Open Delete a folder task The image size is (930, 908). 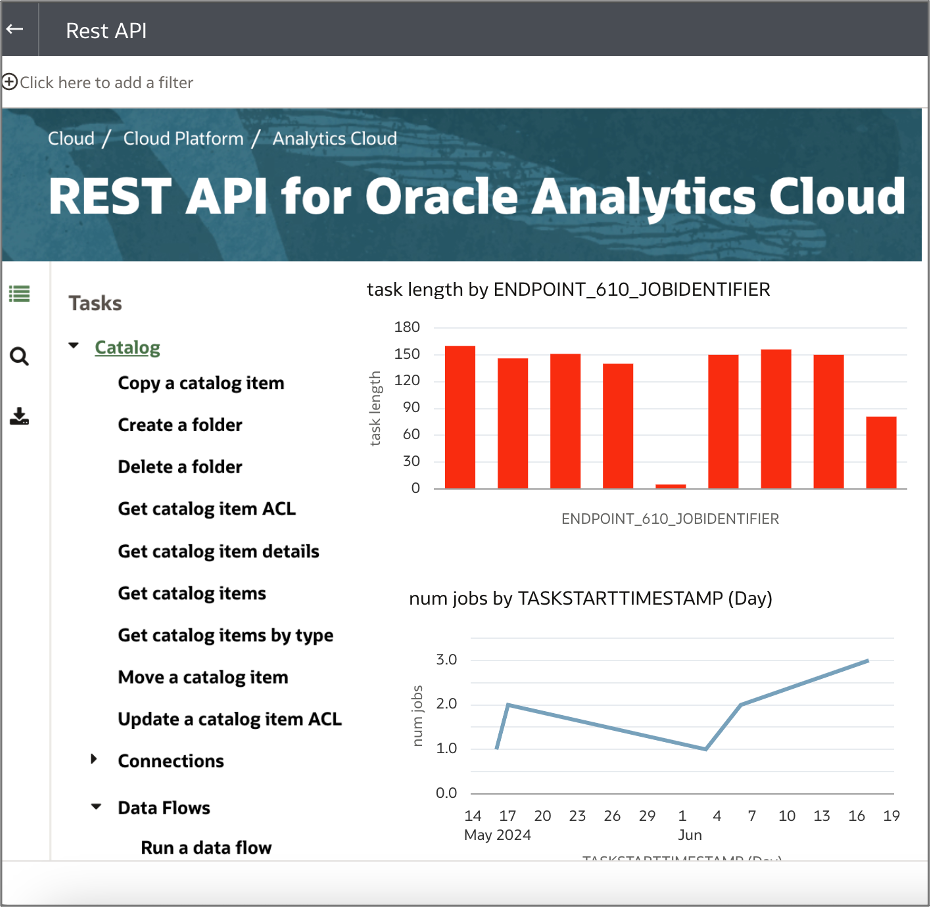click(x=180, y=467)
